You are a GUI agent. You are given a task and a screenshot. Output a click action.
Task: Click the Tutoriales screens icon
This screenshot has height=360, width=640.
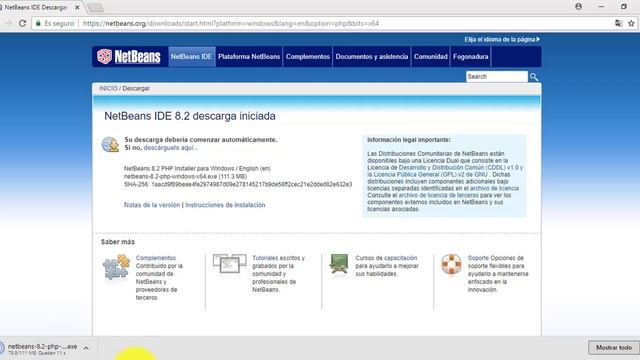pos(229,264)
